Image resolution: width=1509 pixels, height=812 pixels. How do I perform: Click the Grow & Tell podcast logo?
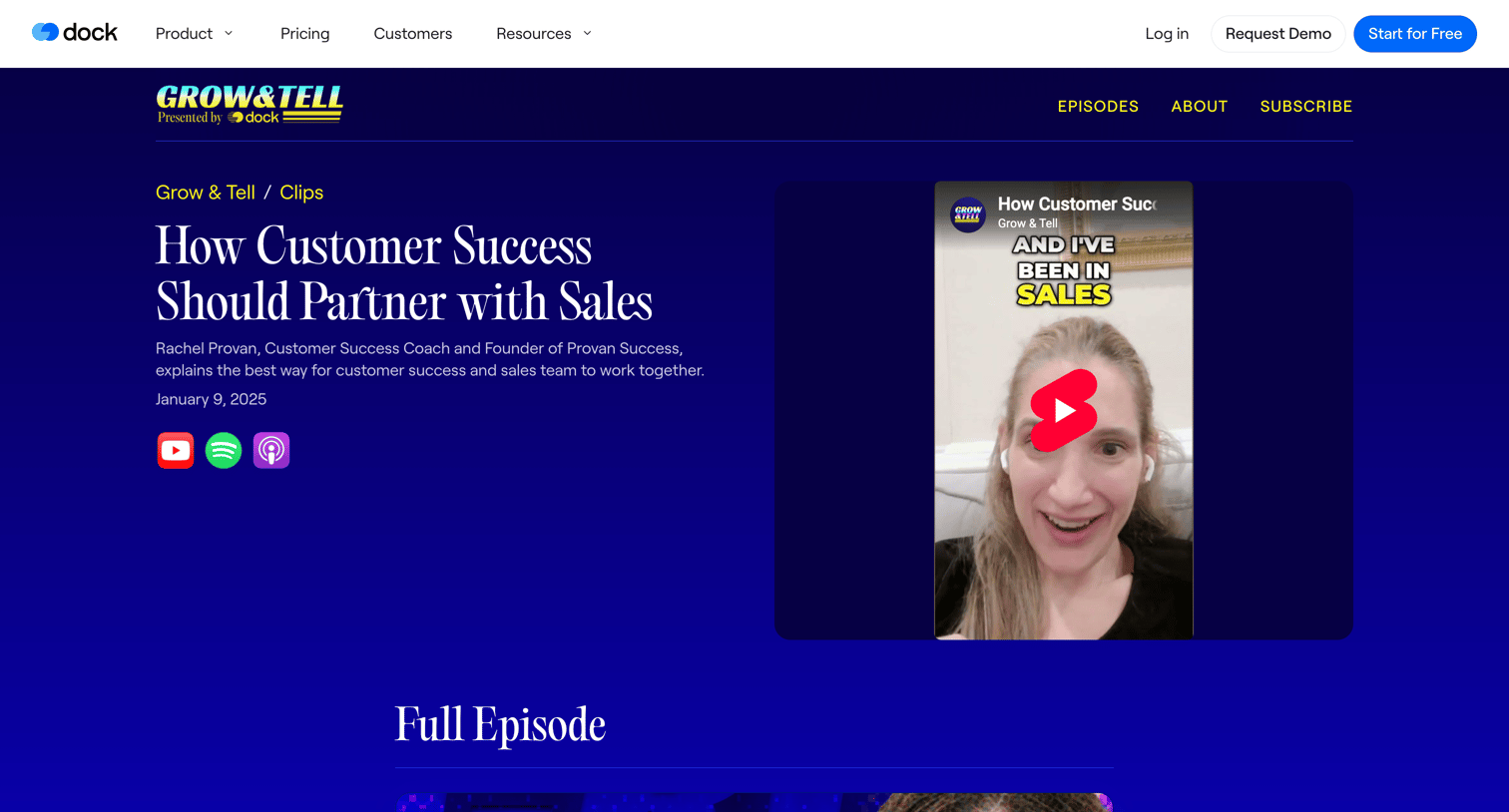250,105
